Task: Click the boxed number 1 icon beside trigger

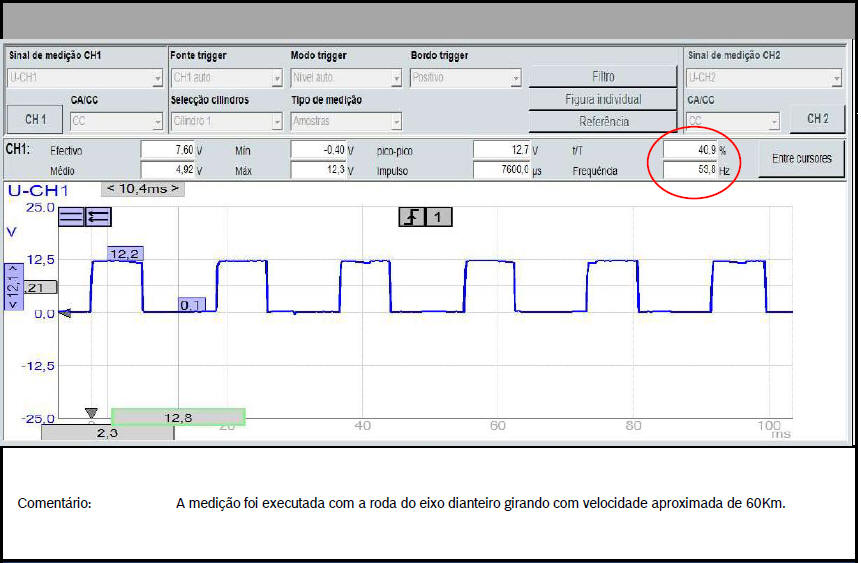Action: 439,216
